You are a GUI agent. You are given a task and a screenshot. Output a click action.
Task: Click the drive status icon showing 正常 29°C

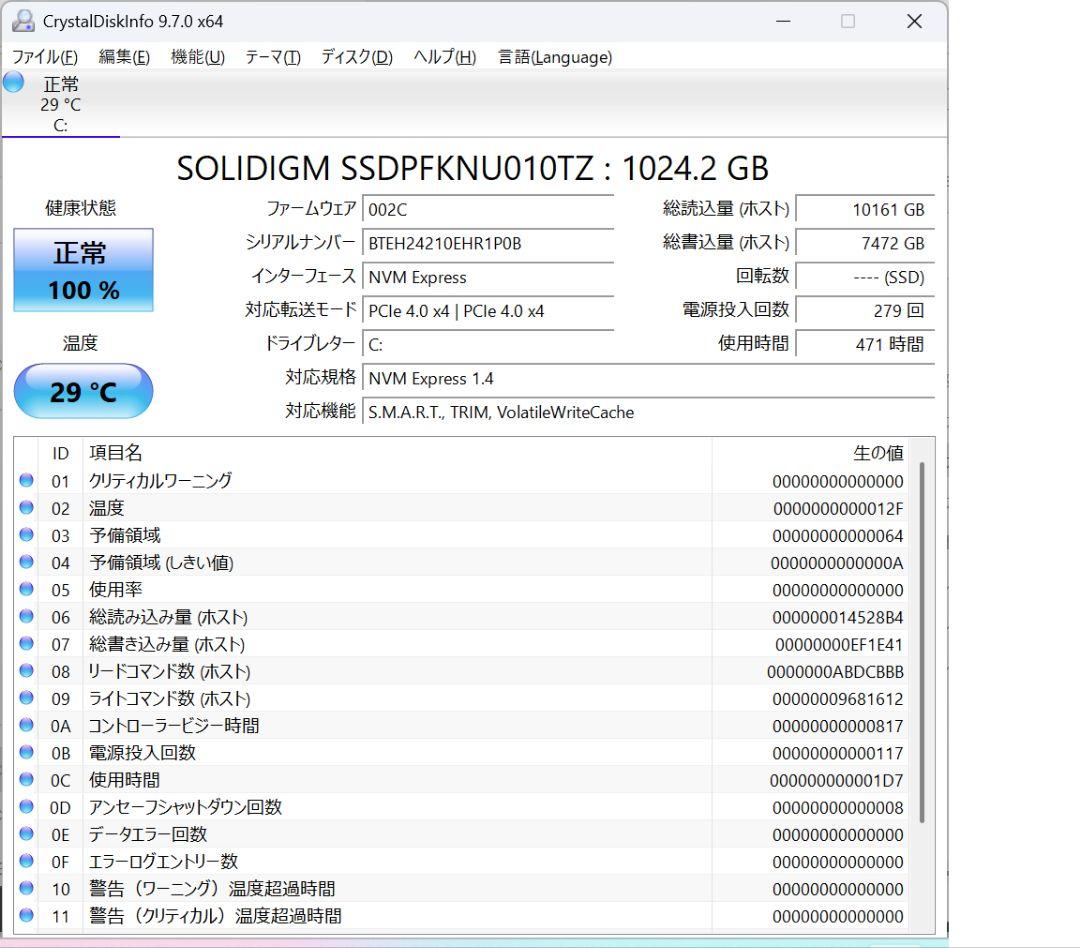tap(14, 84)
